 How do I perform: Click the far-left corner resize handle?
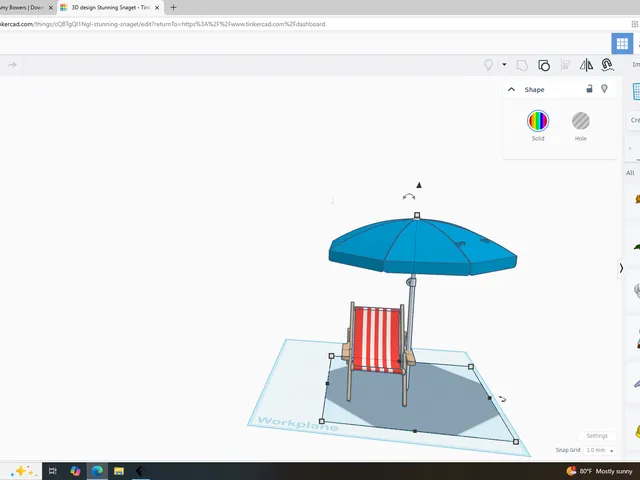coord(331,356)
